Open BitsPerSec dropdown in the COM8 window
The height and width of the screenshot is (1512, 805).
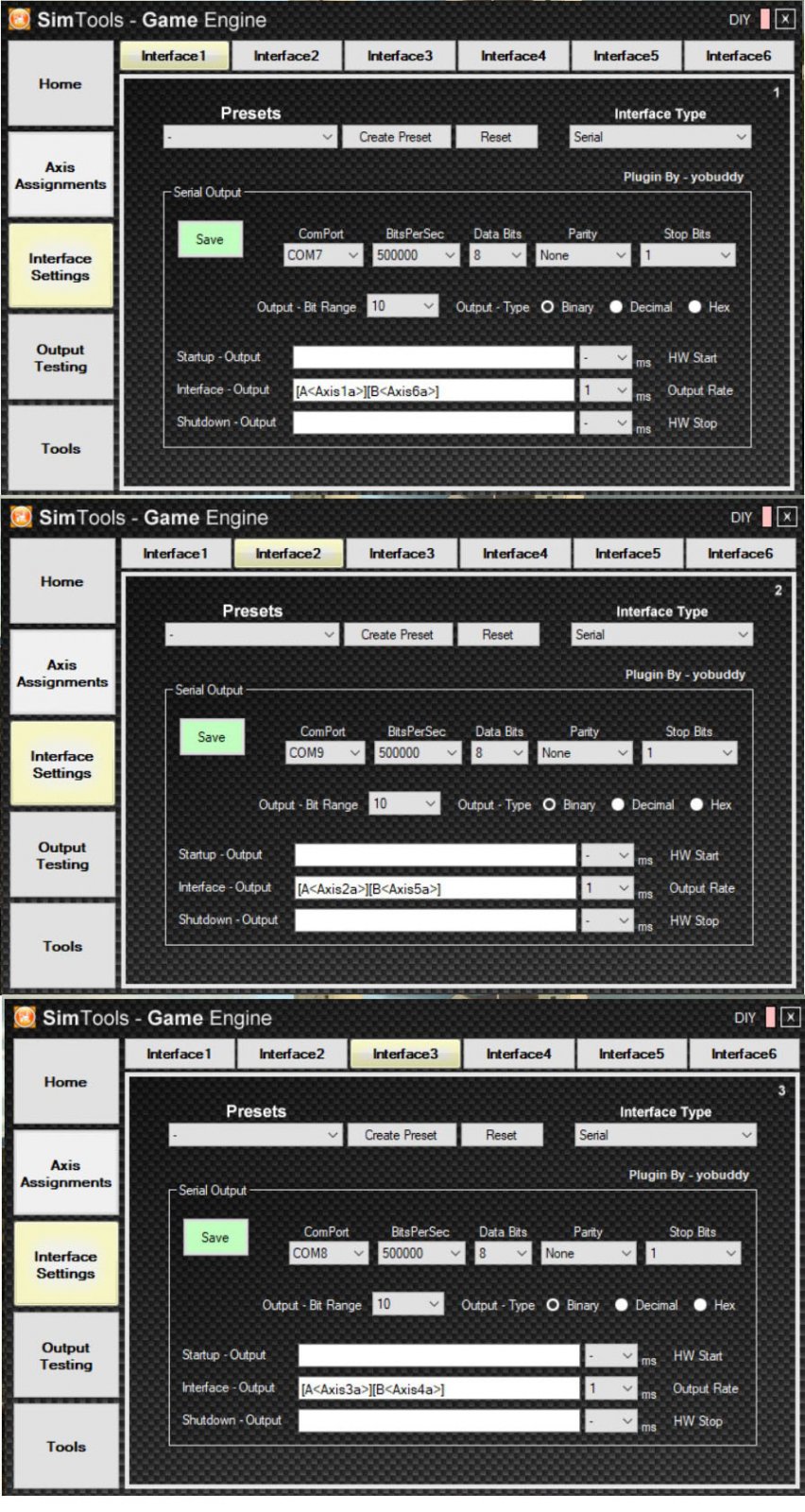tap(421, 1253)
